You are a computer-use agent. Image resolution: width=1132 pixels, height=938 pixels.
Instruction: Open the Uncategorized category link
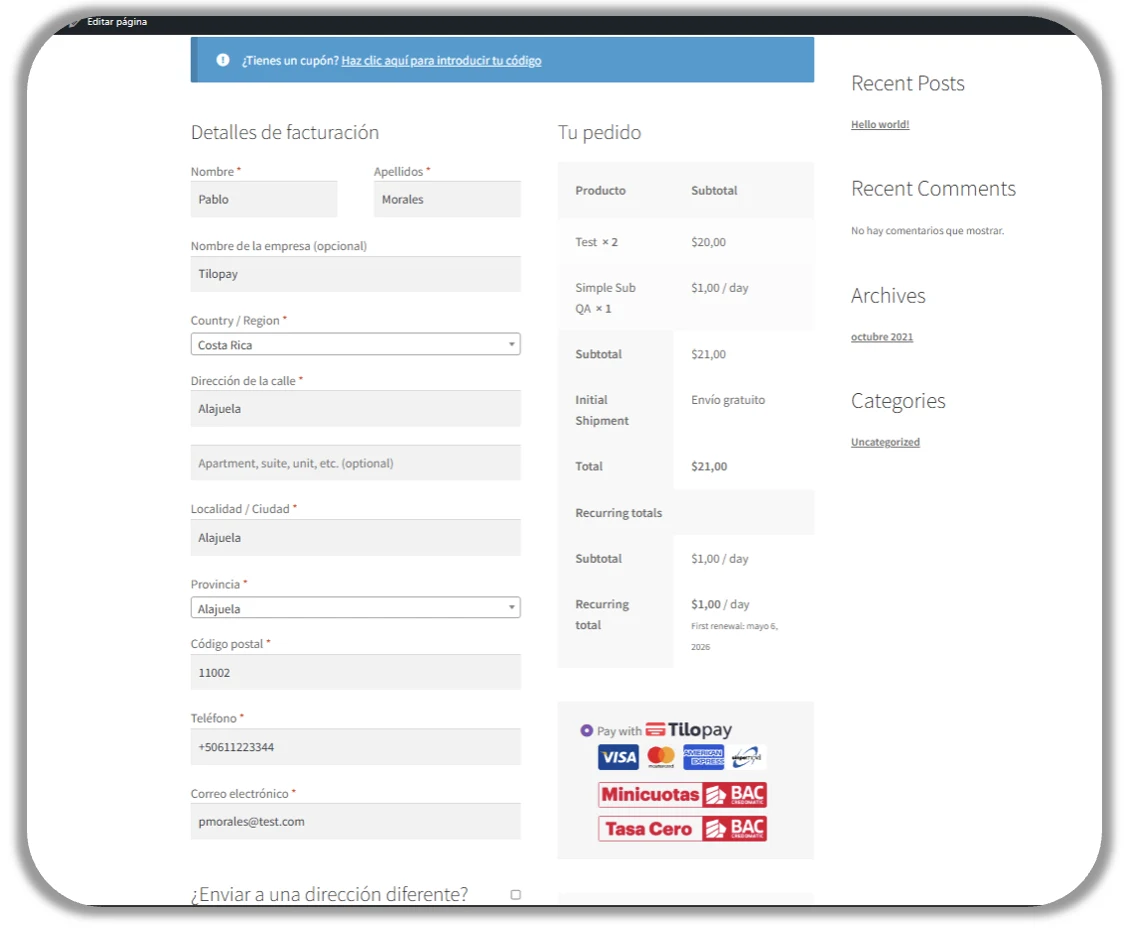pos(885,443)
